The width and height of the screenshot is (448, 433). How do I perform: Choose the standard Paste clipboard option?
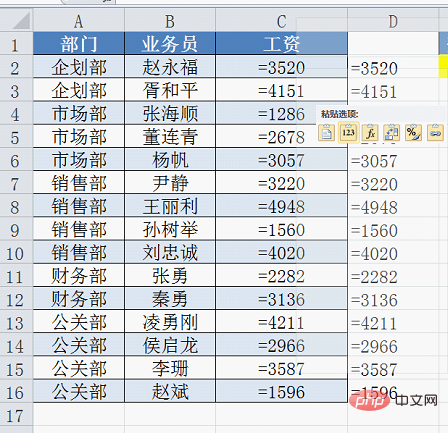326,133
